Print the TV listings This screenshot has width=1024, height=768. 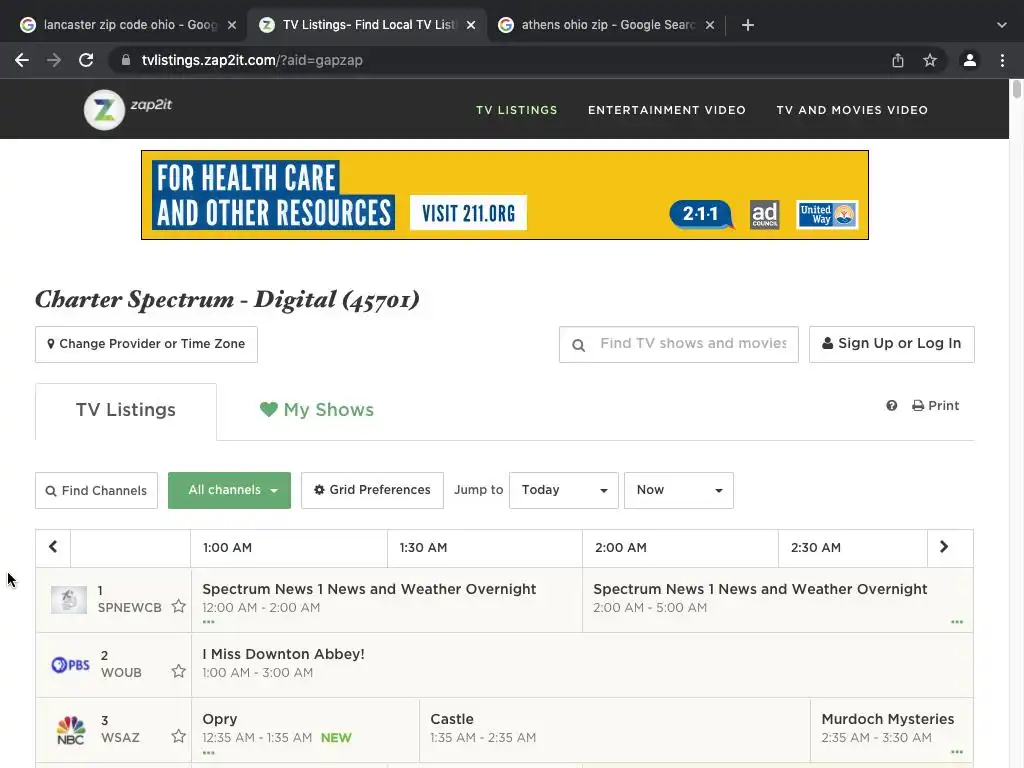point(935,406)
